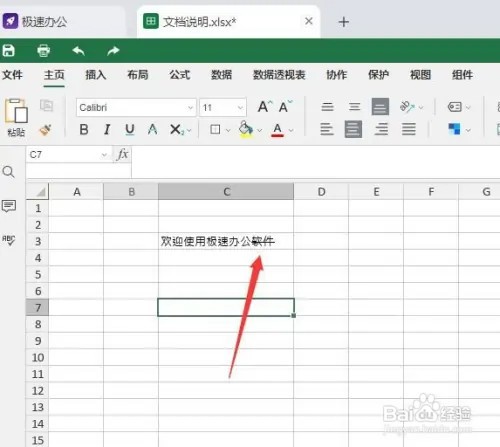Switch to the 布局 tab
The width and height of the screenshot is (500, 447).
click(138, 75)
